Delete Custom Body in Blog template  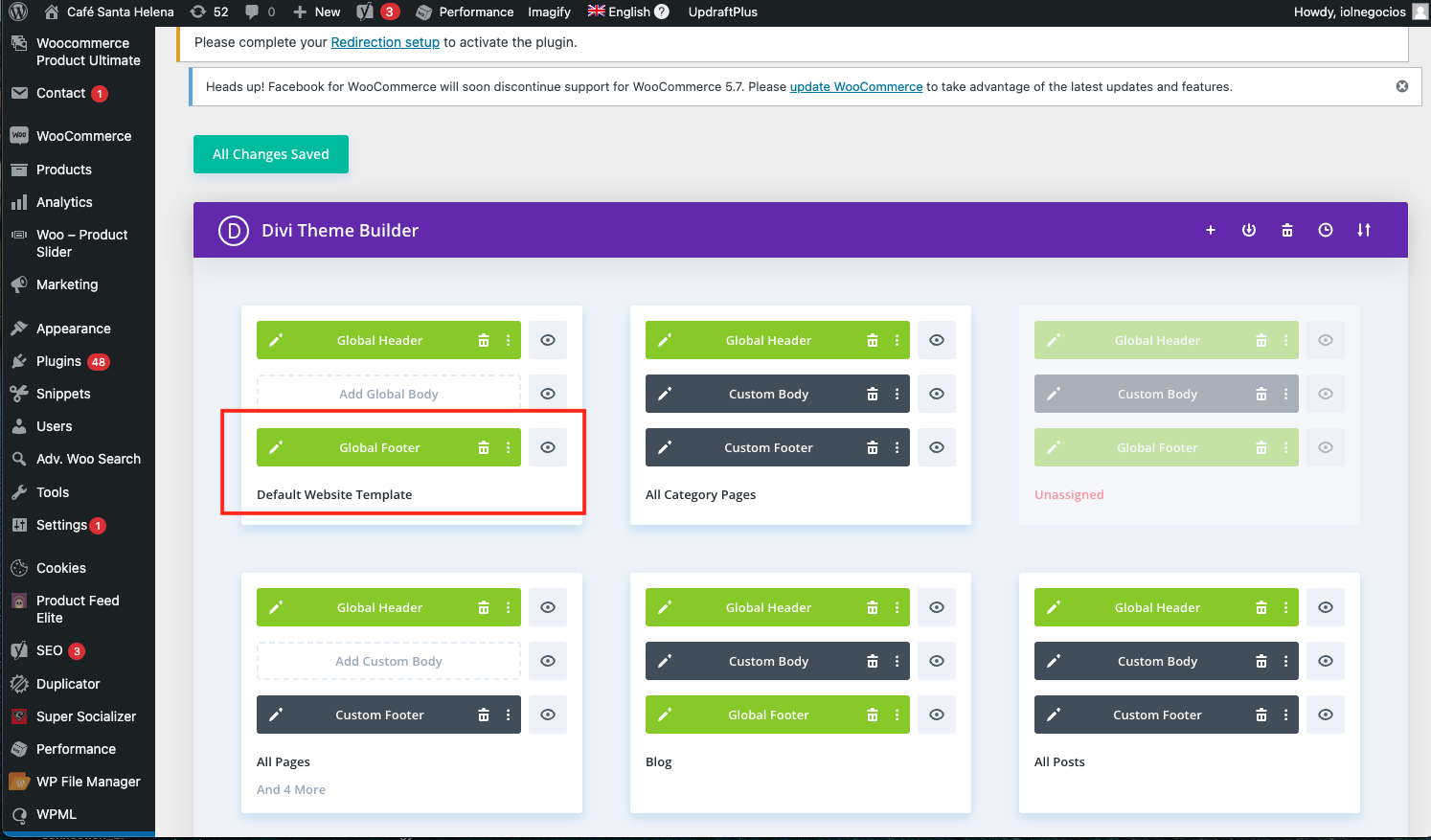pos(873,661)
